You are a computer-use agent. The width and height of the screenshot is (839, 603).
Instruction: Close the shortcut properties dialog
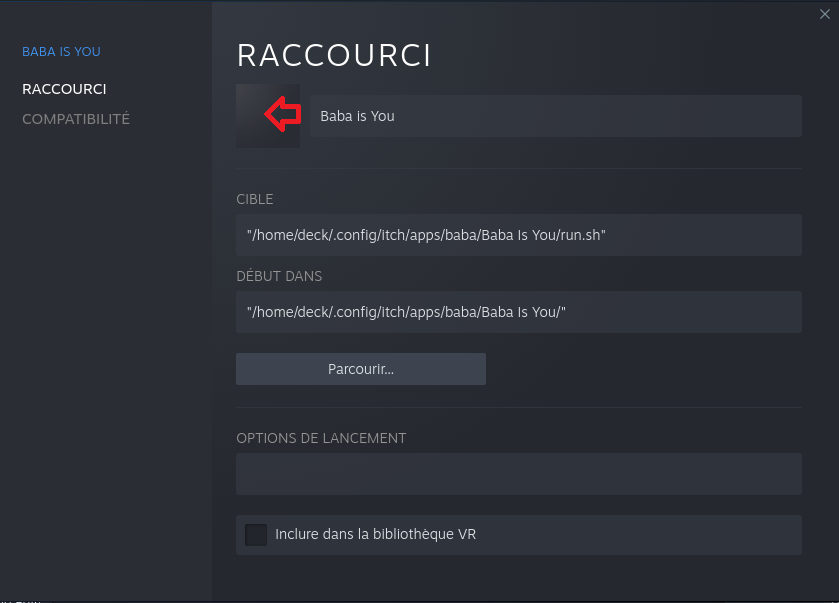click(825, 14)
